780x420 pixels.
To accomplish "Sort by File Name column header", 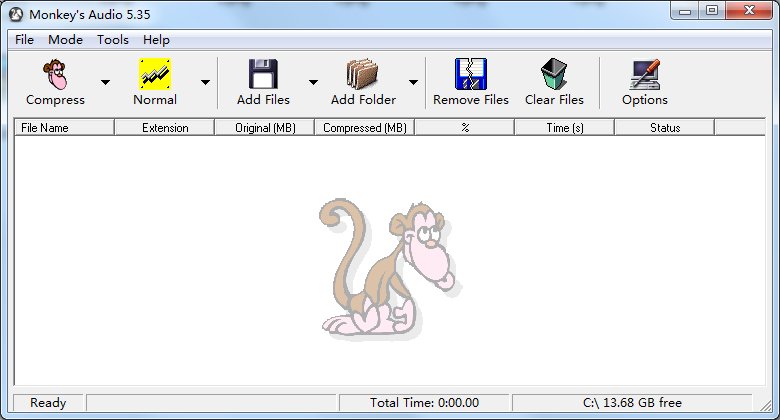I will click(65, 128).
